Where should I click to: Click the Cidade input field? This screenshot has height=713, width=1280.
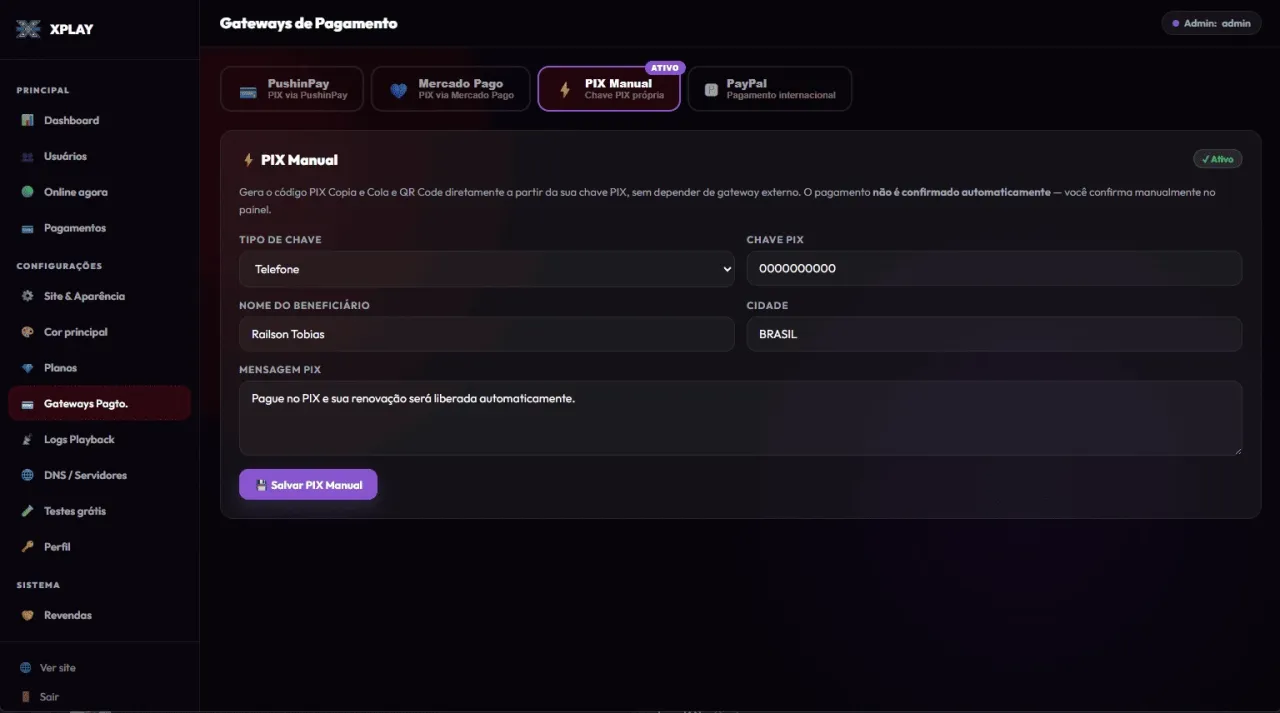tap(994, 334)
